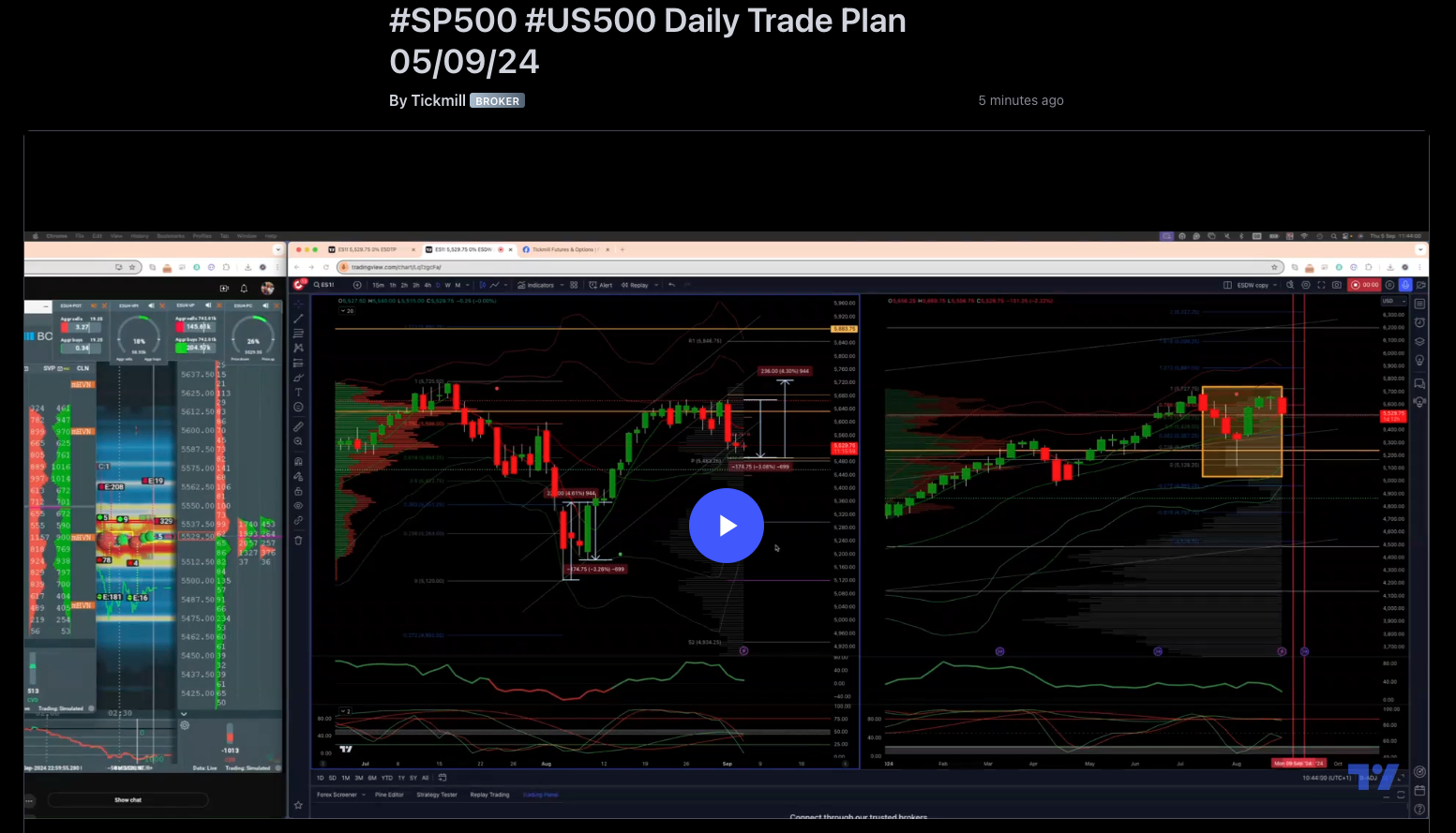Screen dimensions: 1456x833
Task: Select the W weekly timeframe
Action: (447, 285)
